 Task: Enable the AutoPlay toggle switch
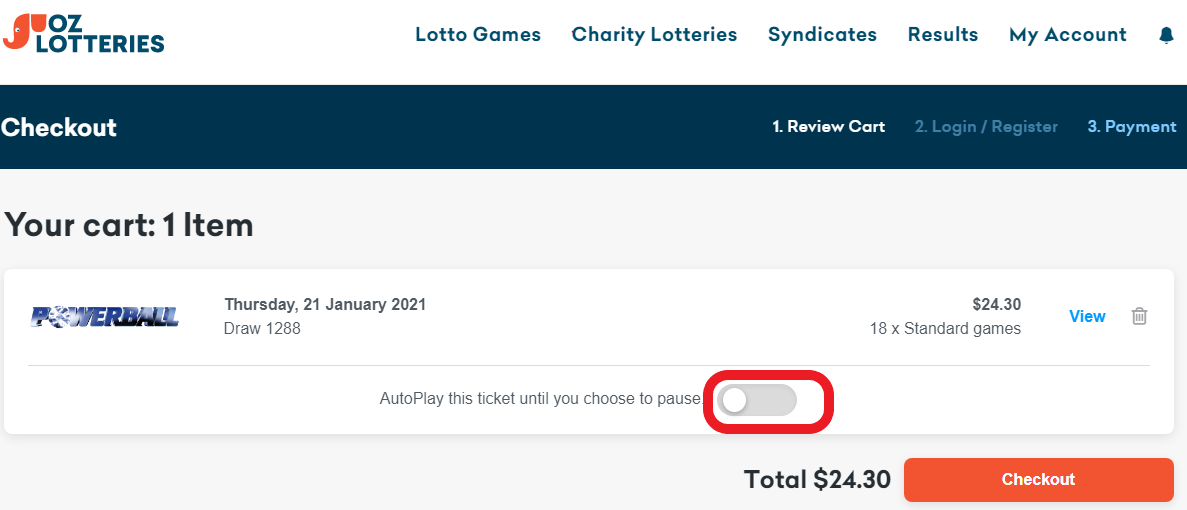(757, 400)
